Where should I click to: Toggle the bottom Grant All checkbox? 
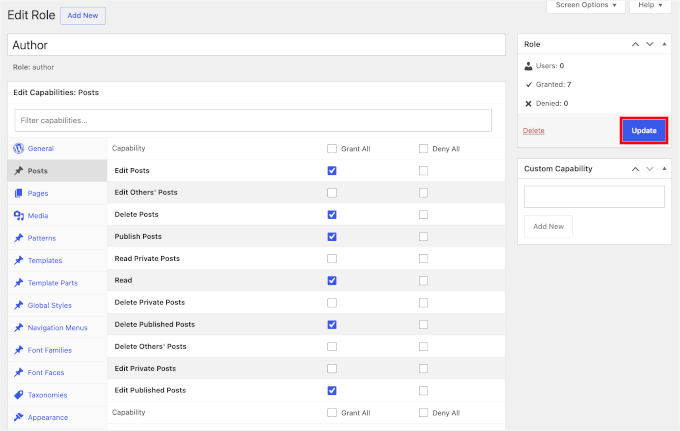332,412
